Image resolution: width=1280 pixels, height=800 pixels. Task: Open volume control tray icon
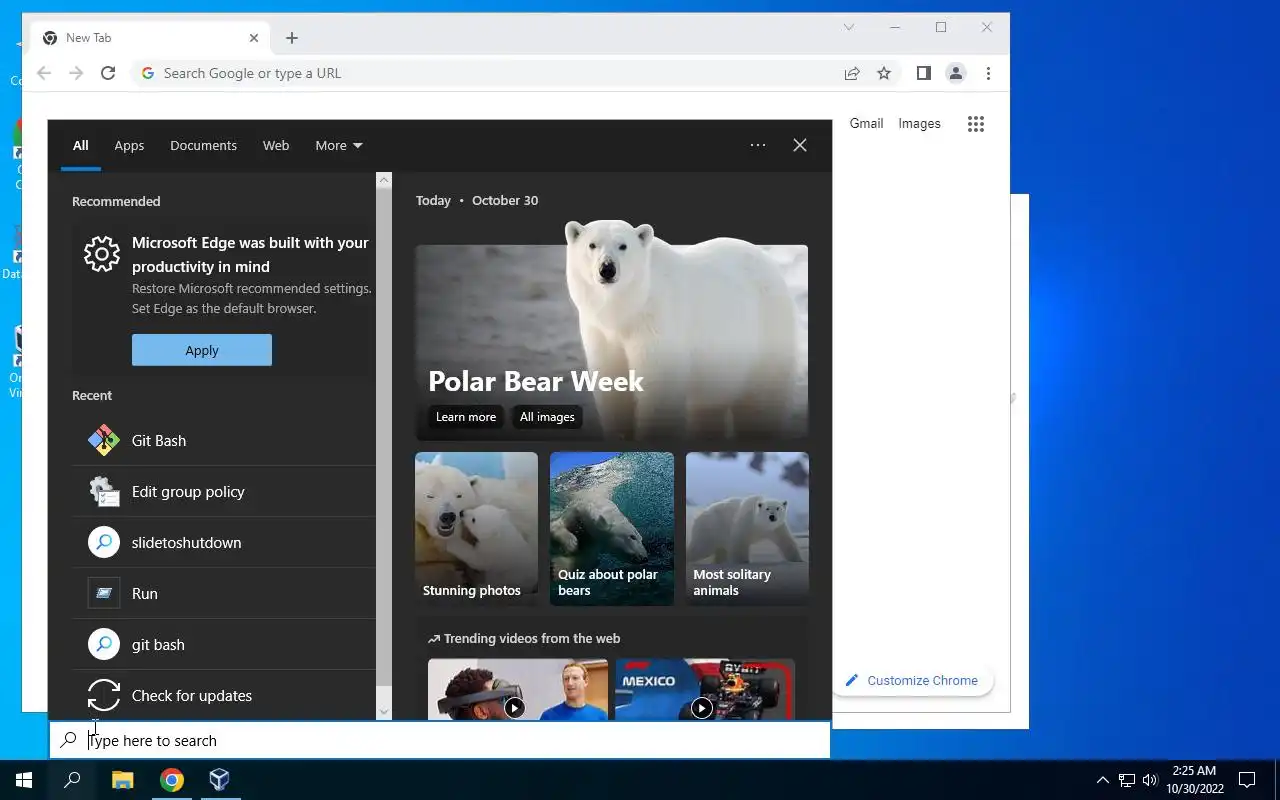tap(1150, 780)
